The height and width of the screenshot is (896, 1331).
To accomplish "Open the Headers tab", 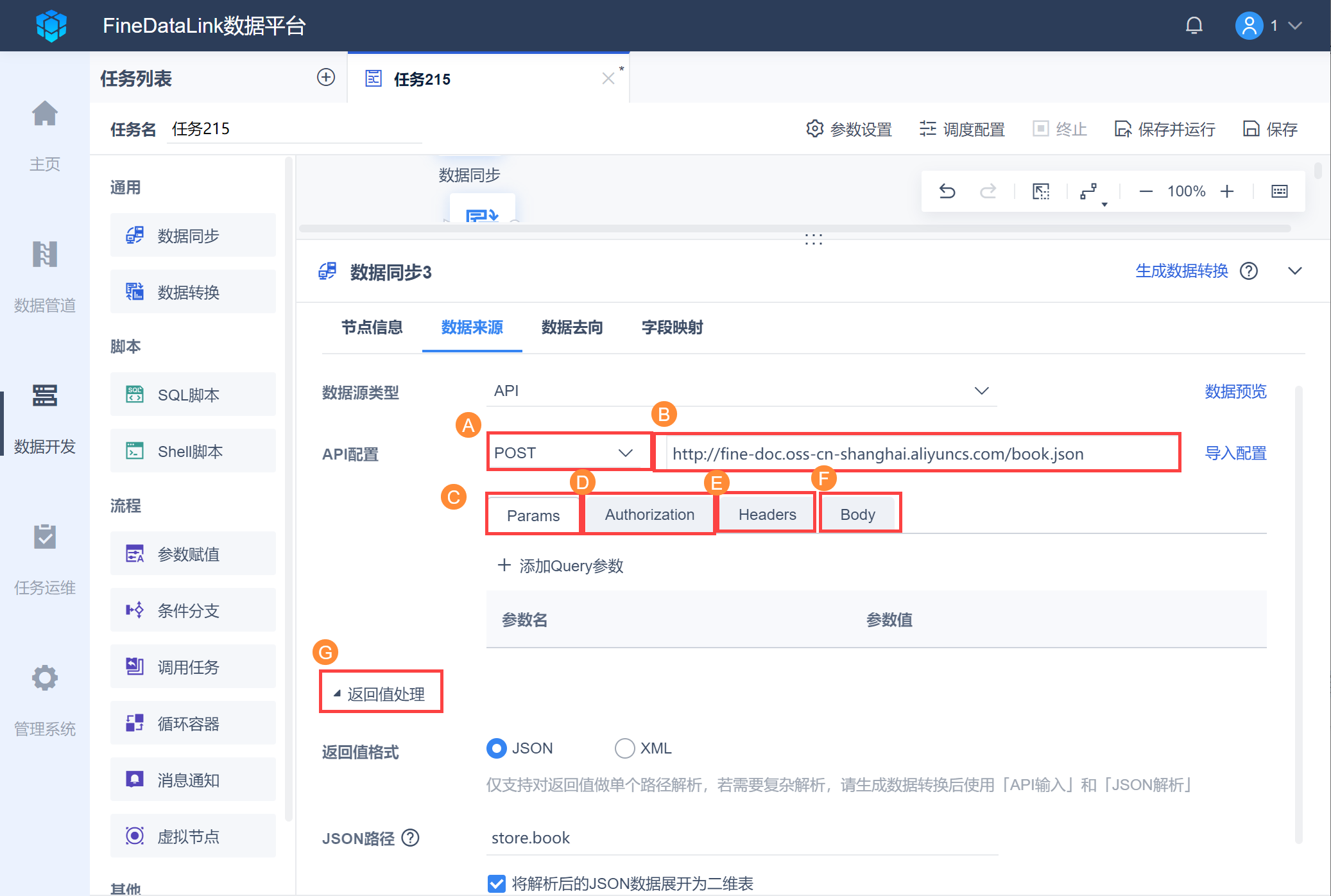I will tap(767, 515).
